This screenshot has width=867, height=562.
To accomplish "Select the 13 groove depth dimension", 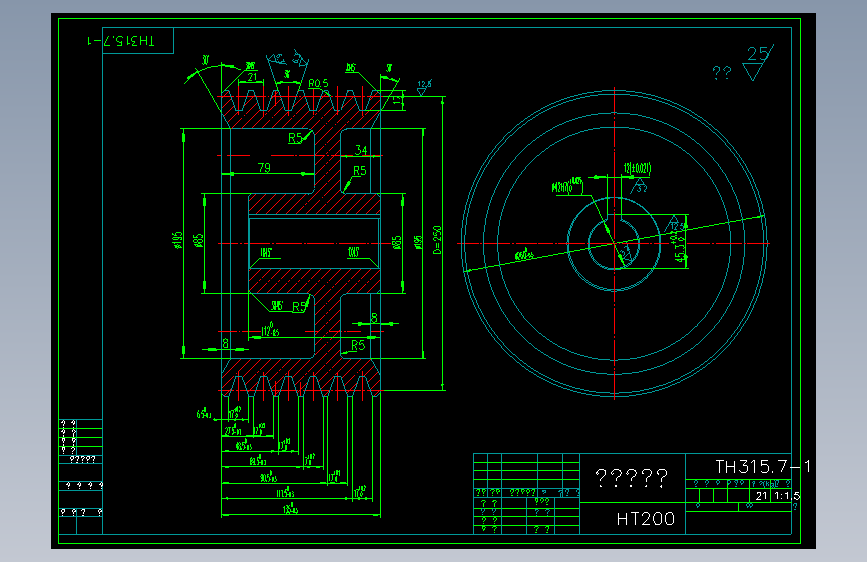I will pyautogui.click(x=397, y=100).
